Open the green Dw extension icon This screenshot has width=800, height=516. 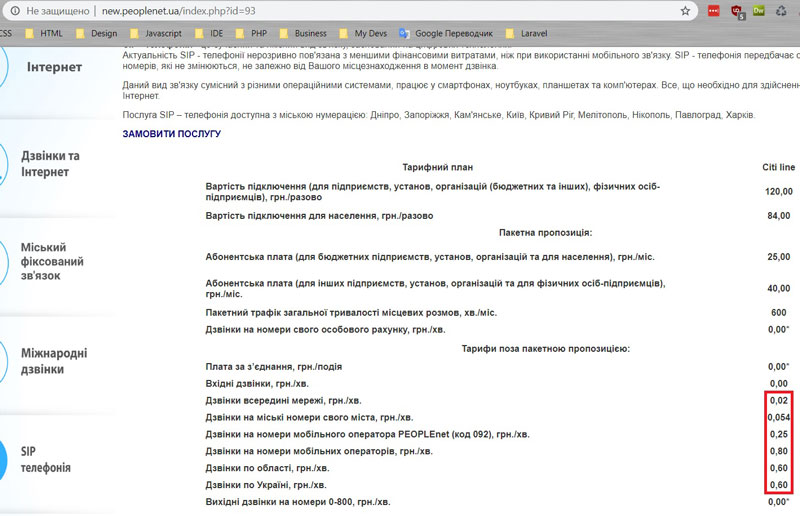coord(759,11)
